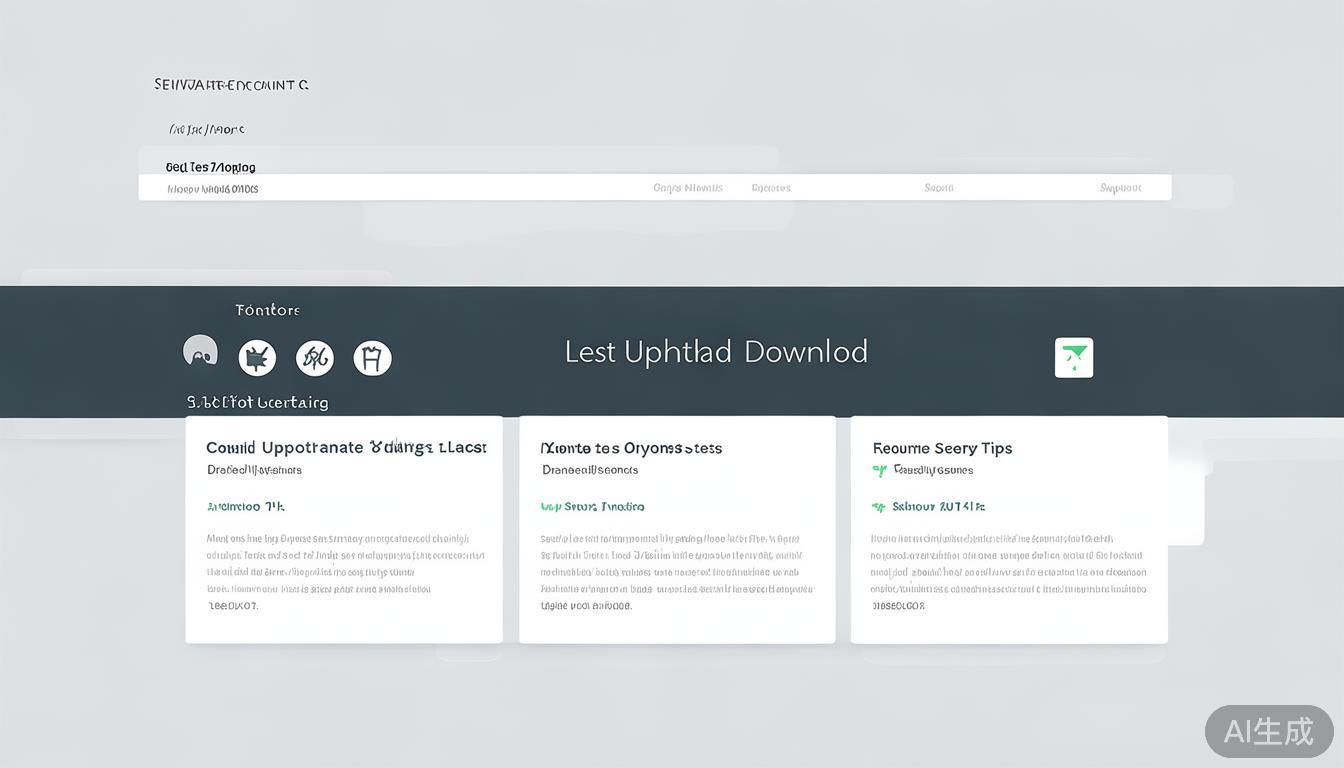1344x768 pixels.
Task: Select second menu item in white top bar
Action: [x=771, y=188]
